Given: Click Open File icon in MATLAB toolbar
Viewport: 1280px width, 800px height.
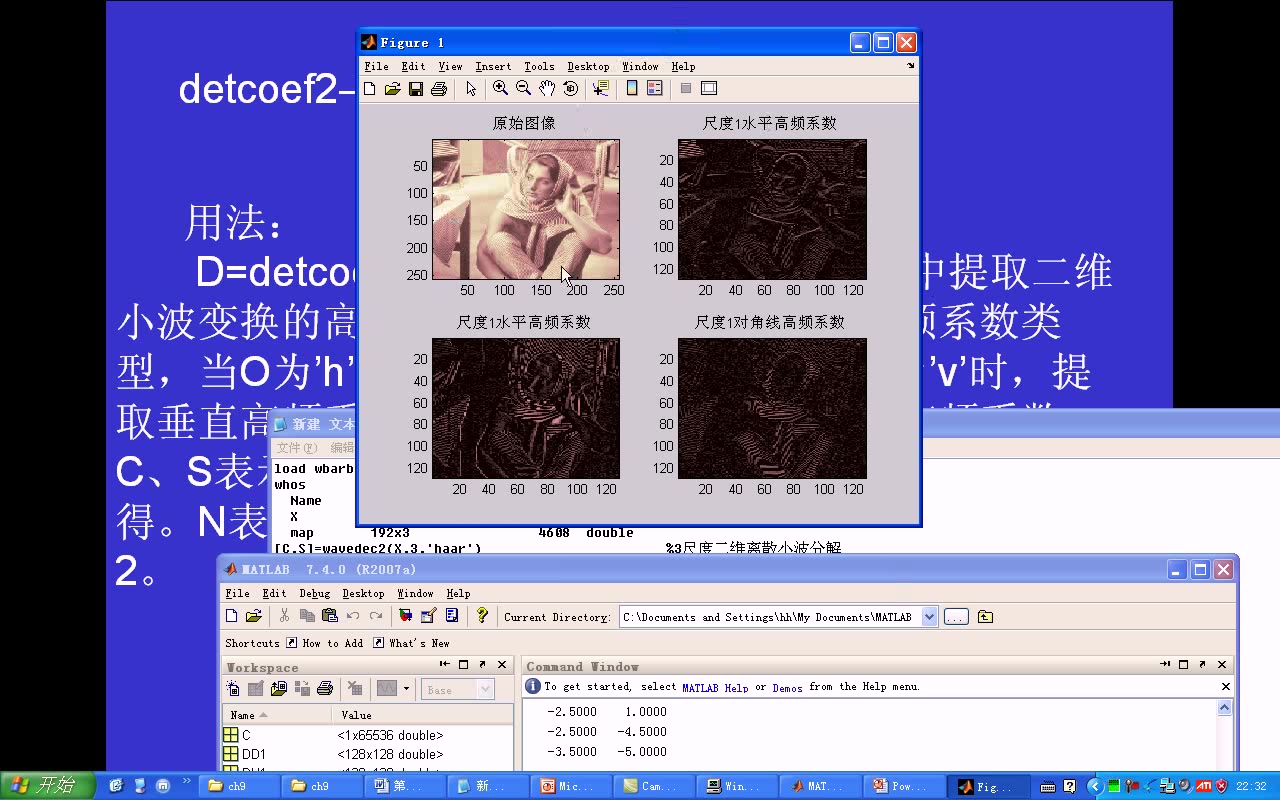Looking at the screenshot, I should point(254,616).
